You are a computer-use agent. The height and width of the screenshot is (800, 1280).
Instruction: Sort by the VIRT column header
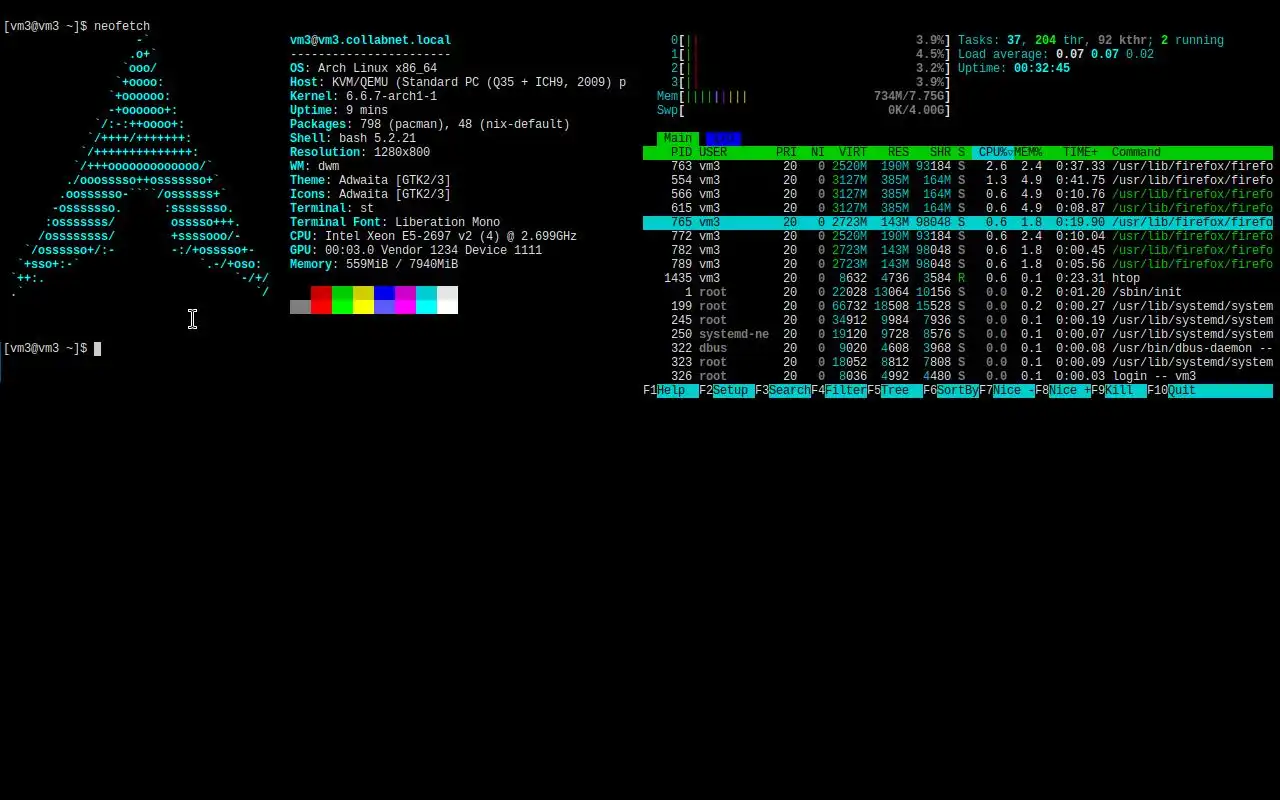[x=853, y=152]
